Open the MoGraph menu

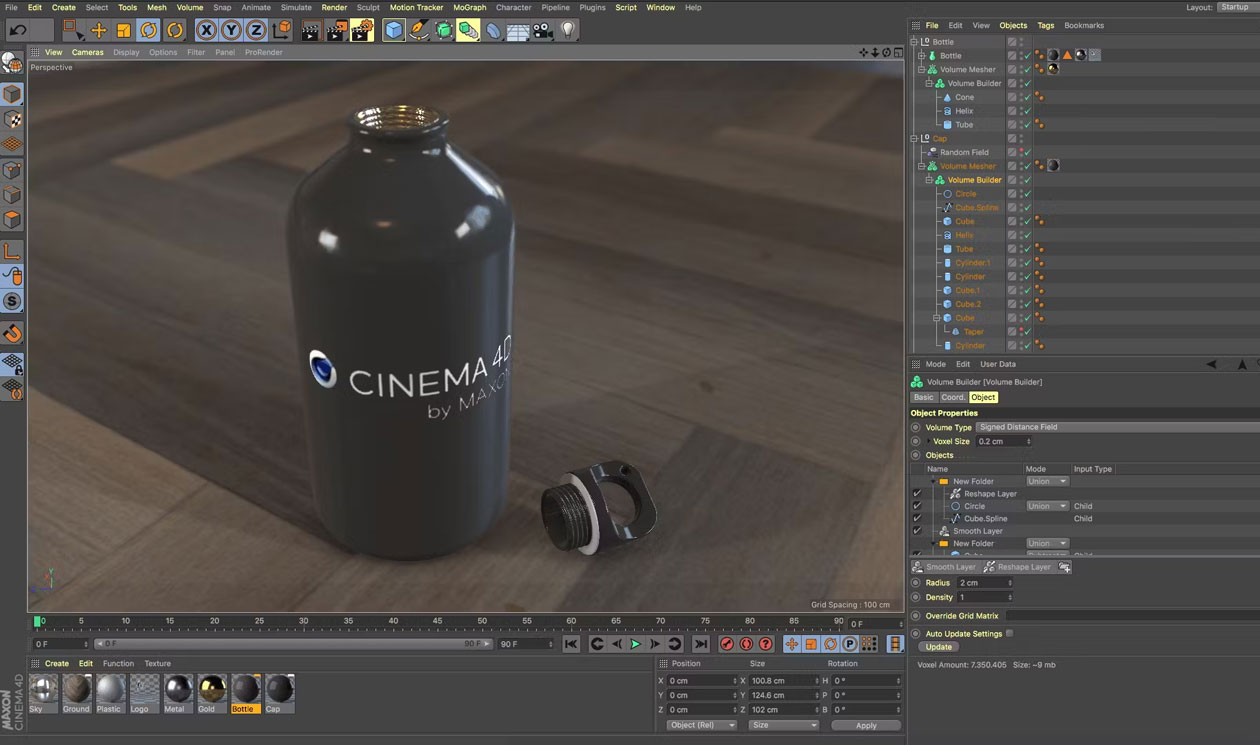point(469,7)
